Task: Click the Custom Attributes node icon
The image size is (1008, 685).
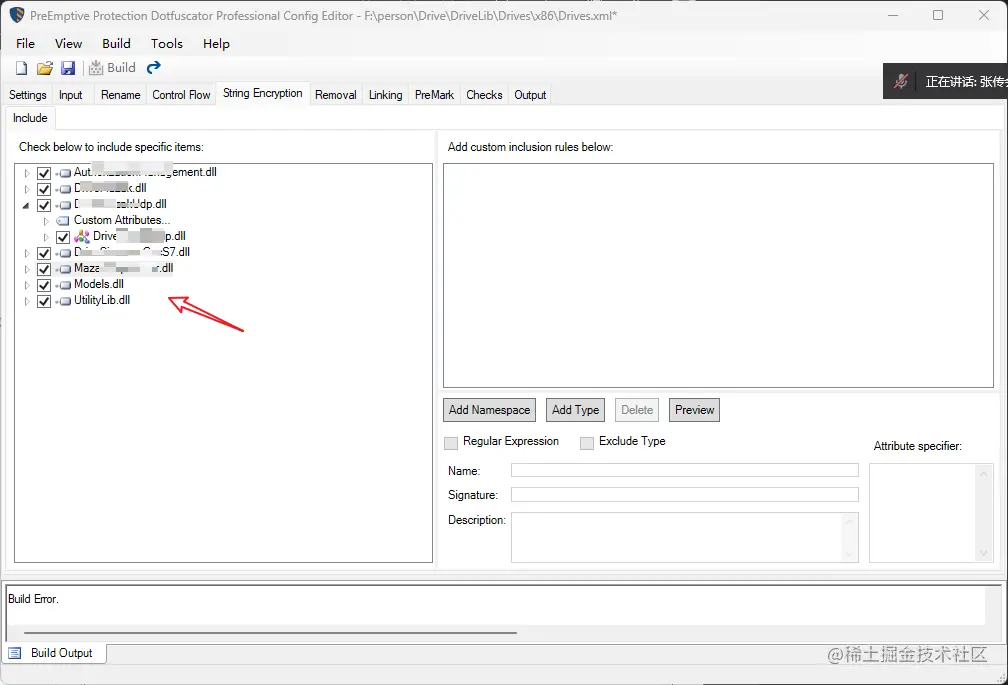Action: coord(63,220)
